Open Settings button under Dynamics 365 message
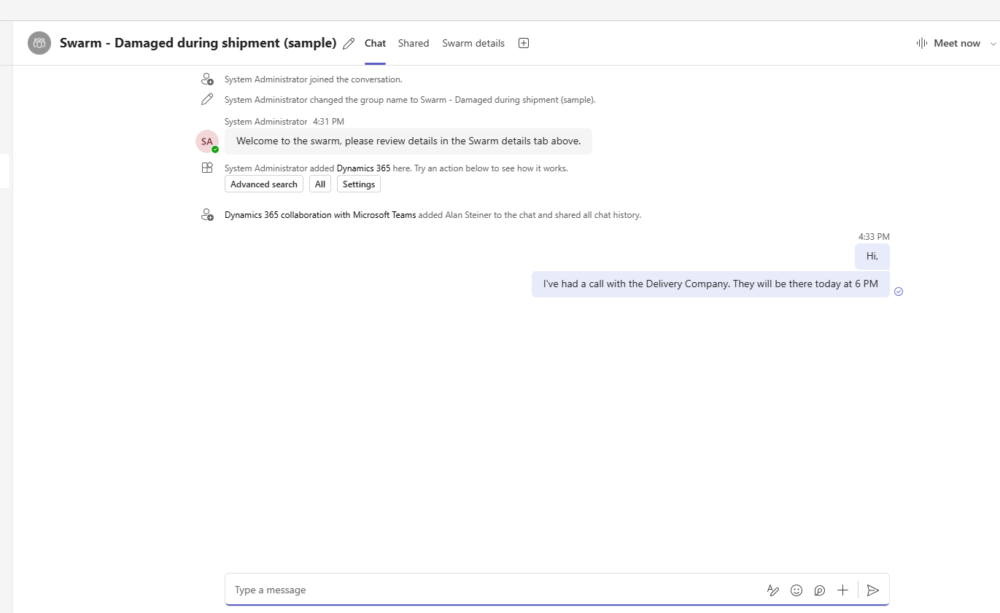The width and height of the screenshot is (1000, 613). coord(358,184)
